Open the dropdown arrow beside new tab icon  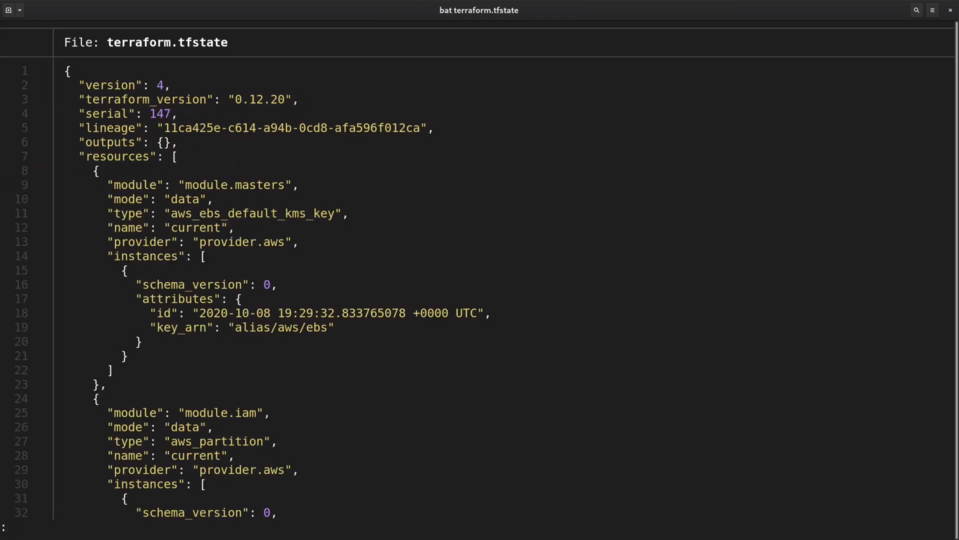click(20, 10)
